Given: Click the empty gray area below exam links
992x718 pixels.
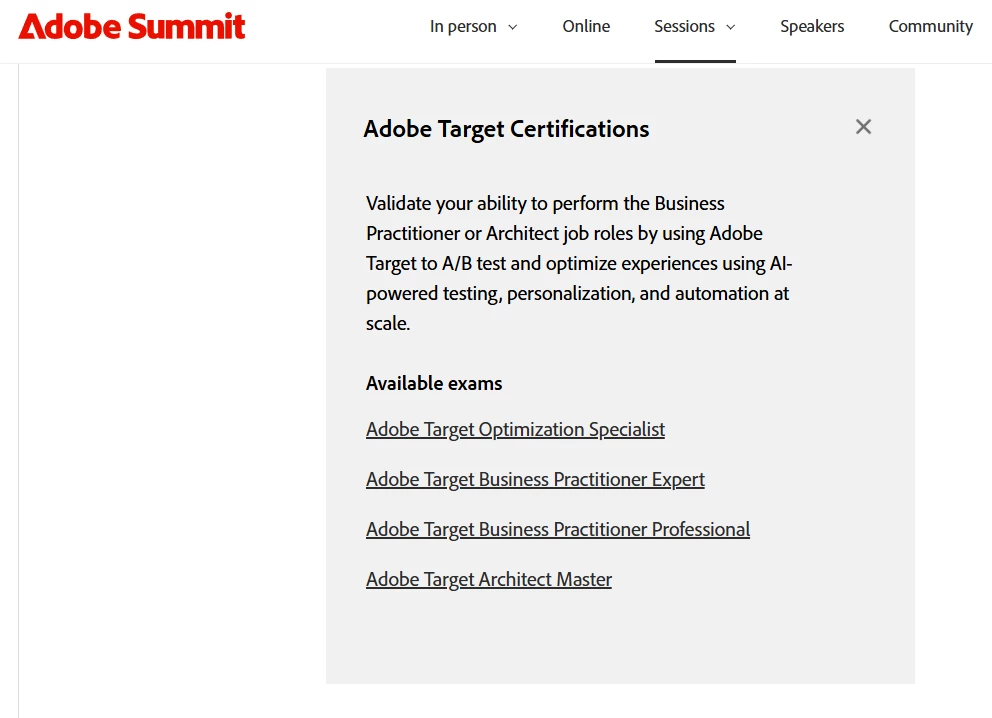Looking at the screenshot, I should (620, 640).
